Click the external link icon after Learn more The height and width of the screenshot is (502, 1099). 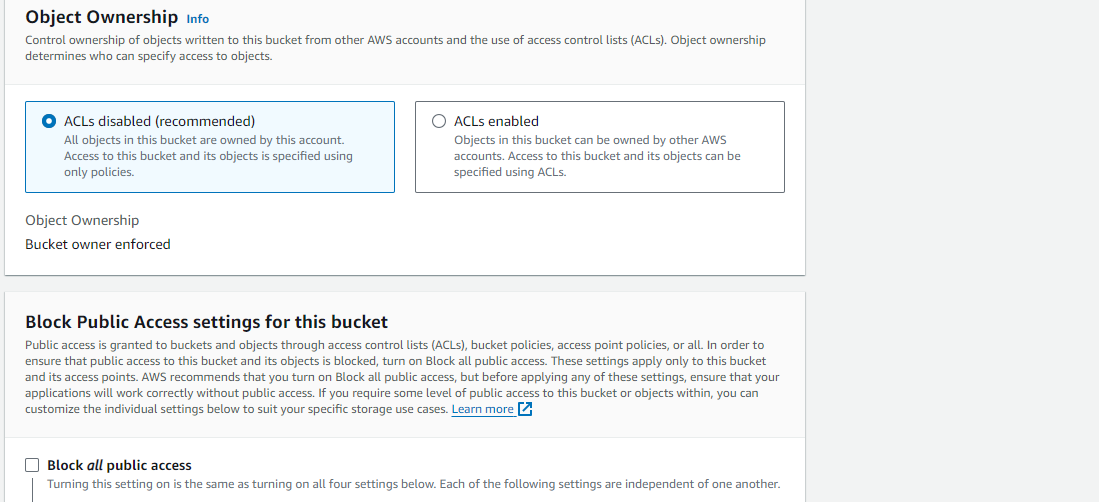pos(525,409)
